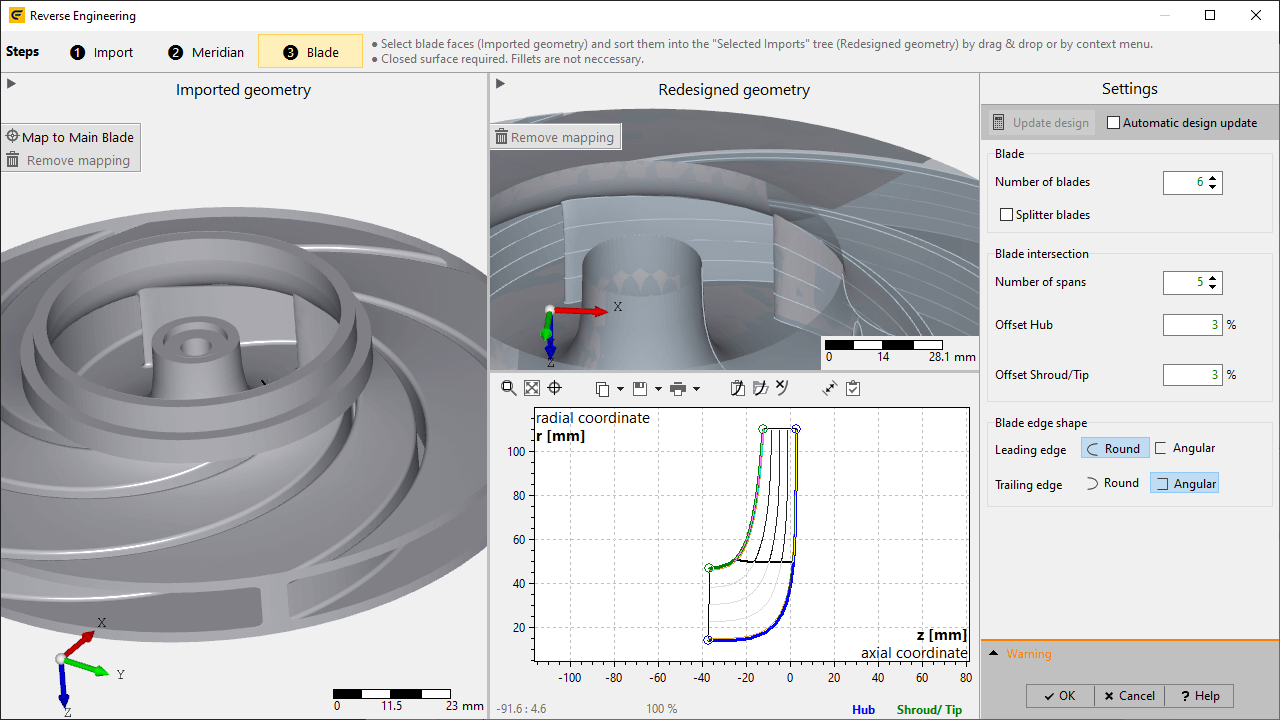Image resolution: width=1280 pixels, height=720 pixels.
Task: Expand the Warning section
Action: pos(993,654)
